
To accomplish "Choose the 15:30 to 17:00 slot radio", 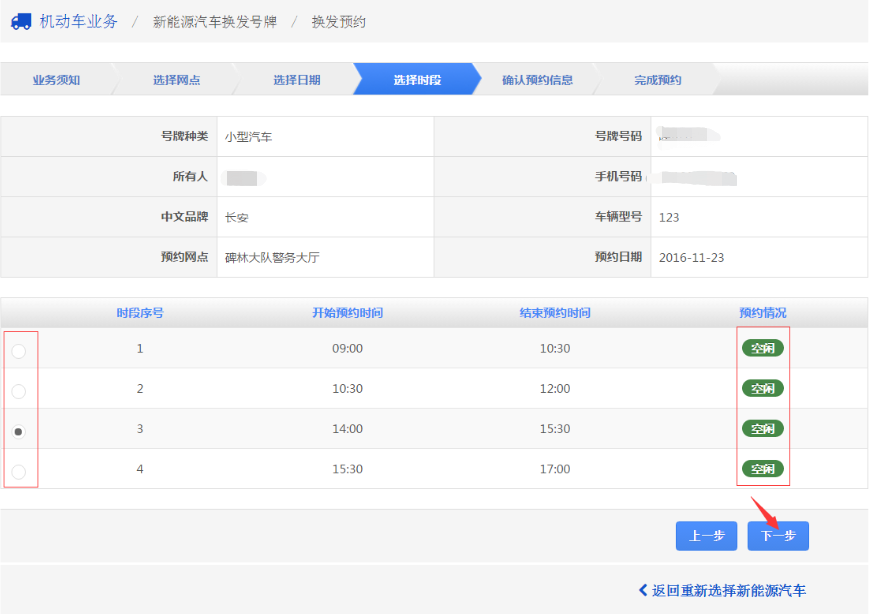I will click(x=18, y=471).
